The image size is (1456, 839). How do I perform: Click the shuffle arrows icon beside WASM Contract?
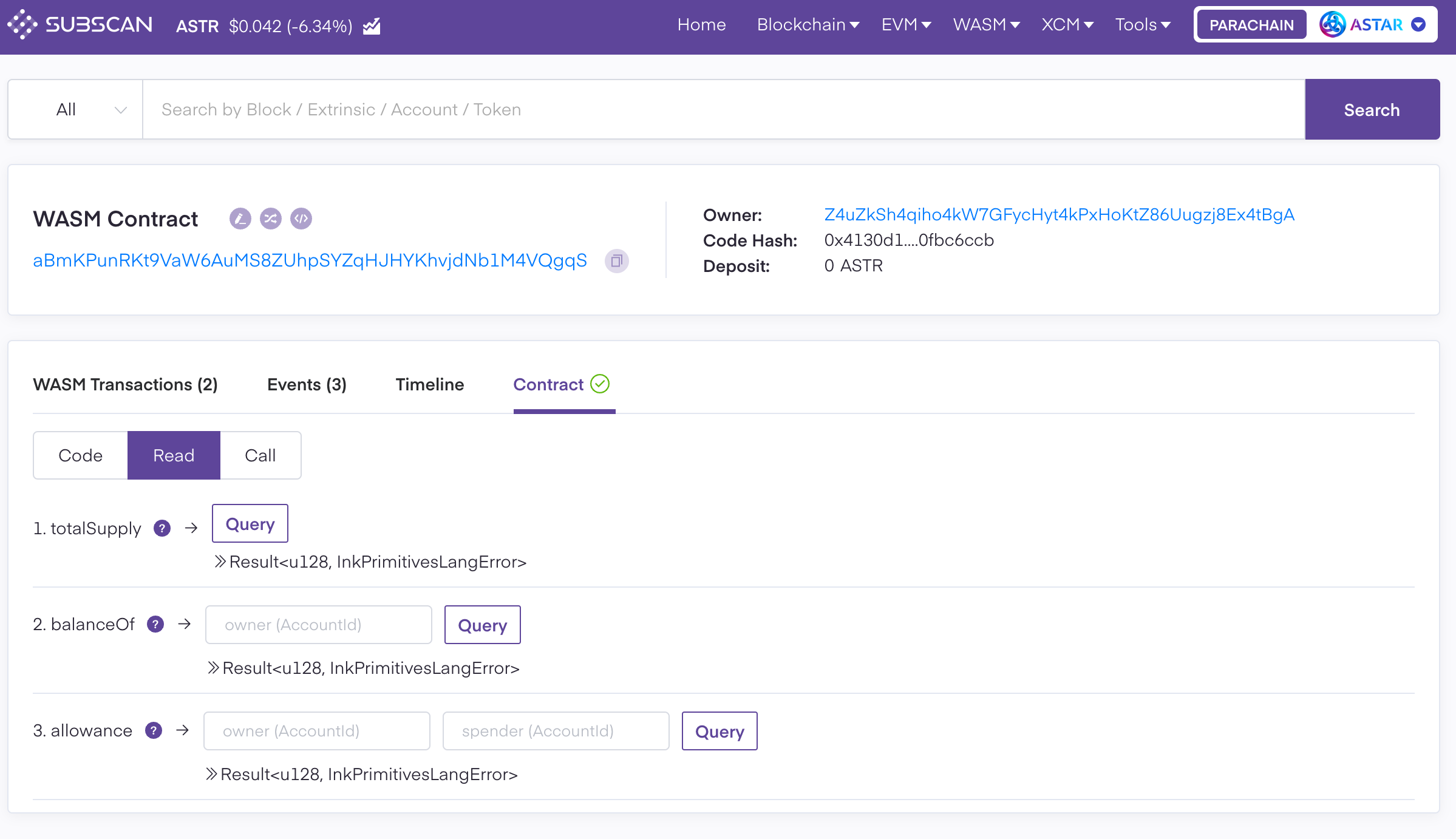pyautogui.click(x=270, y=219)
